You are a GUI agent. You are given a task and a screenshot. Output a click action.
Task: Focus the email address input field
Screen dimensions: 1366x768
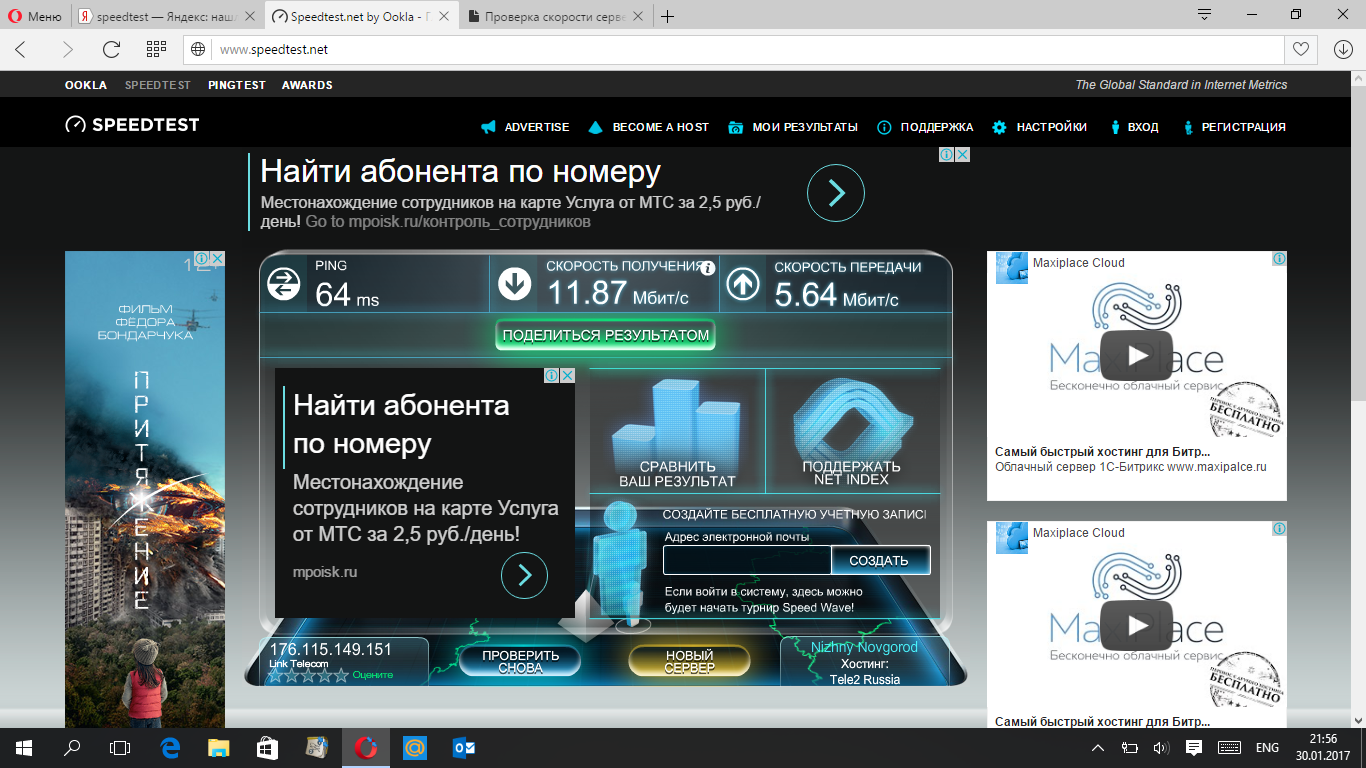(747, 560)
